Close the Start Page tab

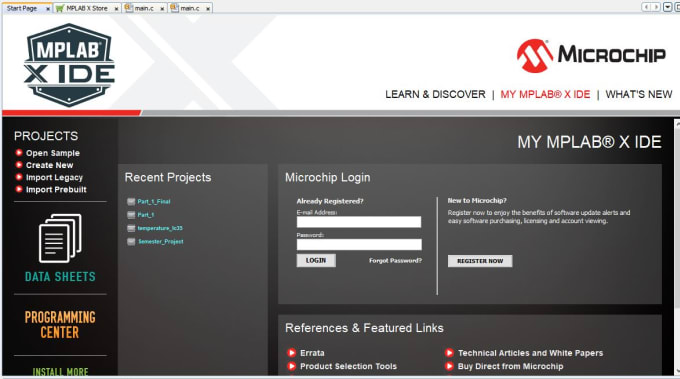pos(48,9)
